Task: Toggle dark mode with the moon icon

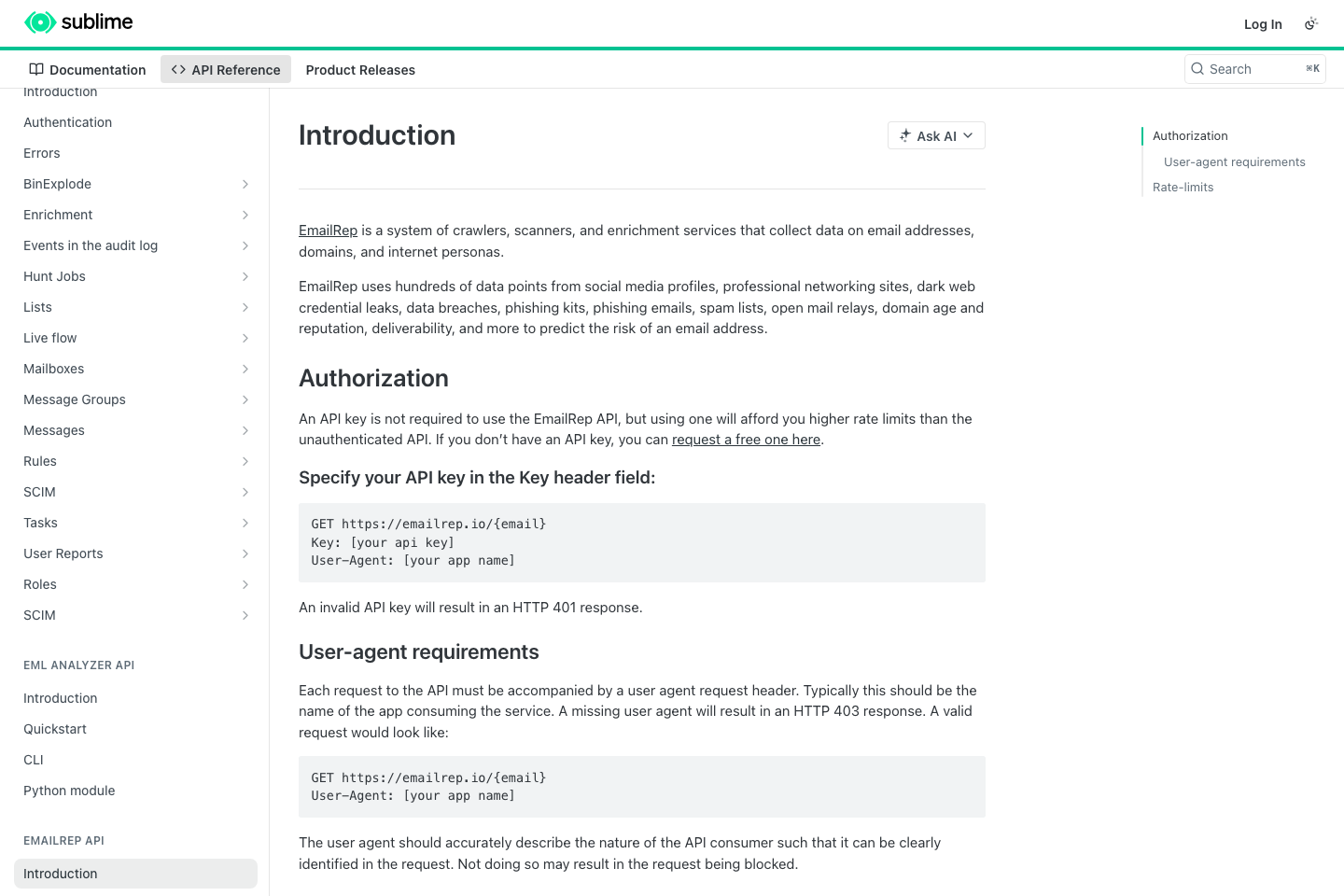Action: (x=1311, y=23)
